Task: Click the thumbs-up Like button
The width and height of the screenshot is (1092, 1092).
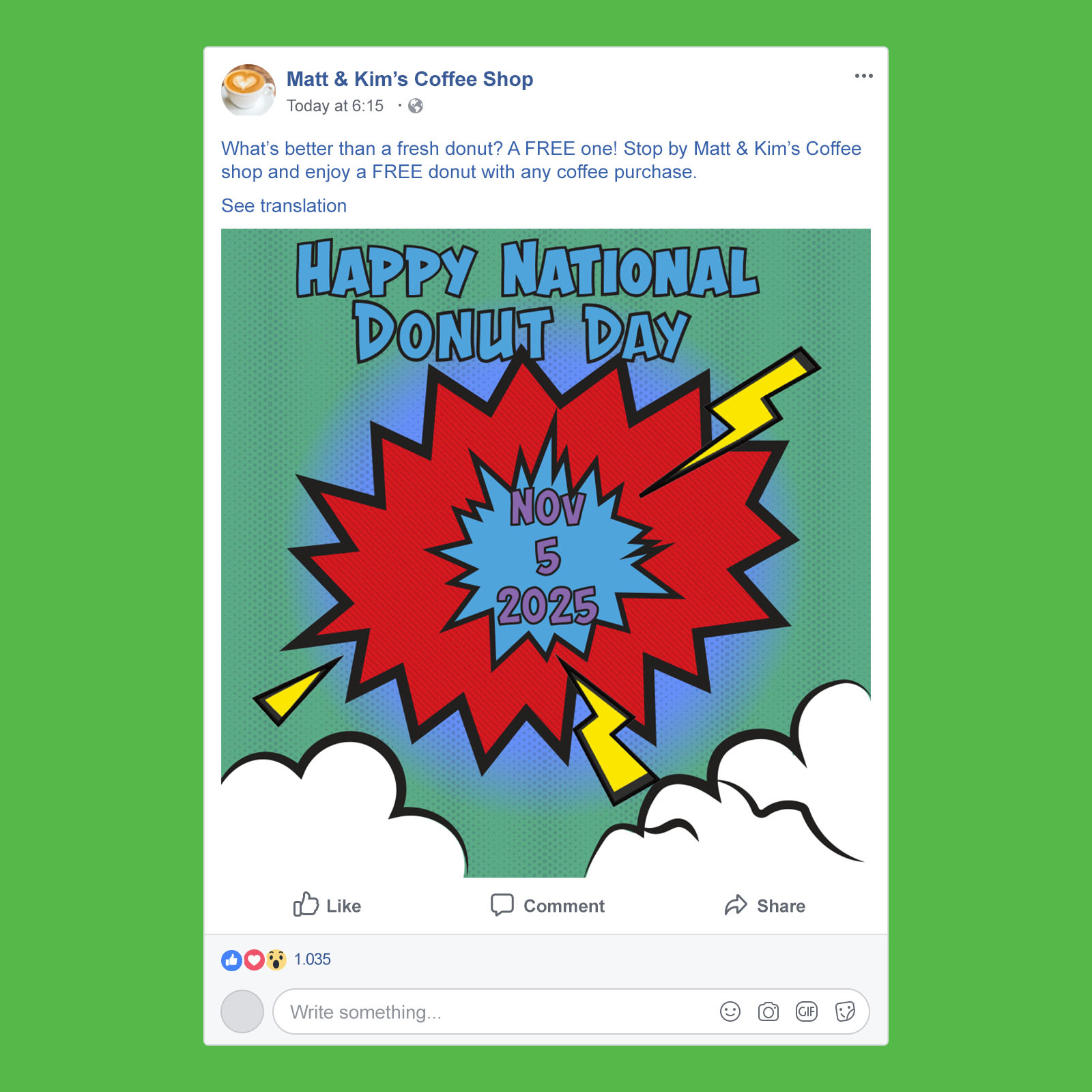Action: pos(327,905)
